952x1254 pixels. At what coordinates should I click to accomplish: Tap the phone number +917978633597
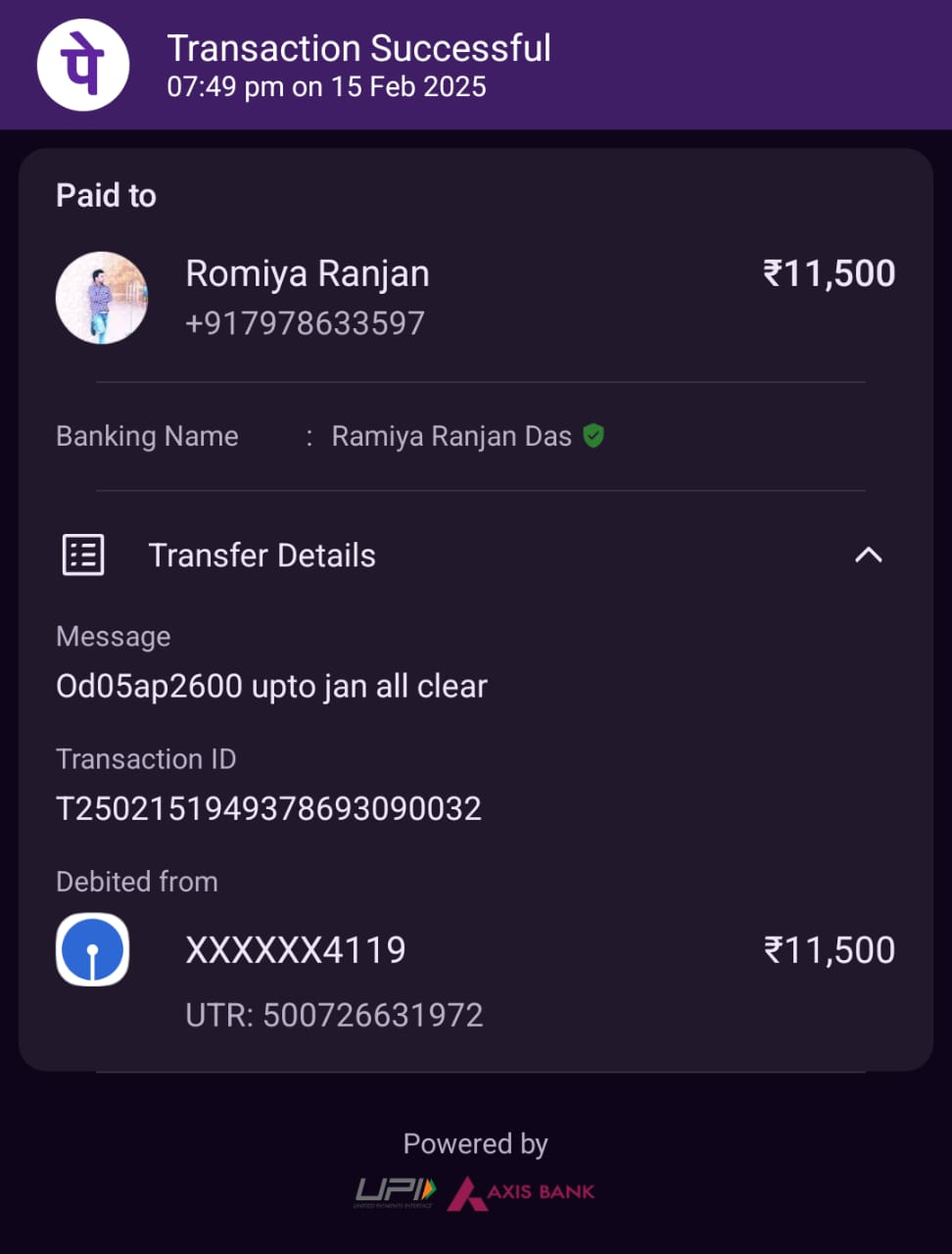(x=305, y=323)
